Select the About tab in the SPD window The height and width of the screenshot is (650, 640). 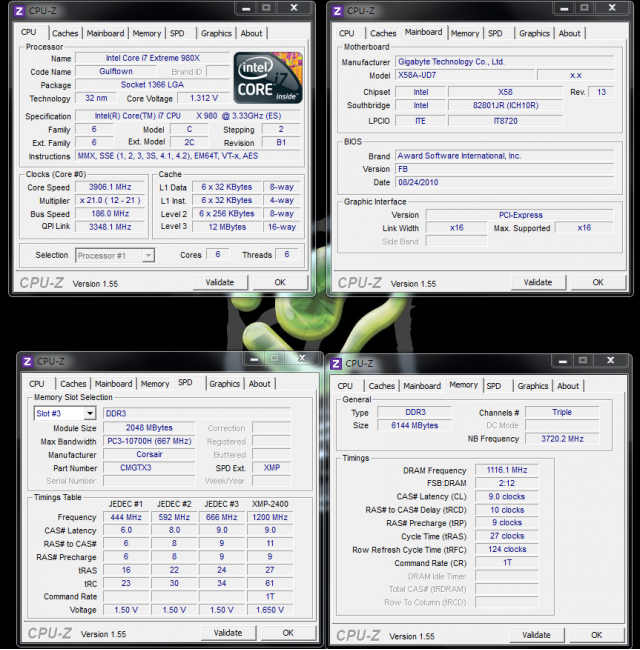tap(259, 384)
